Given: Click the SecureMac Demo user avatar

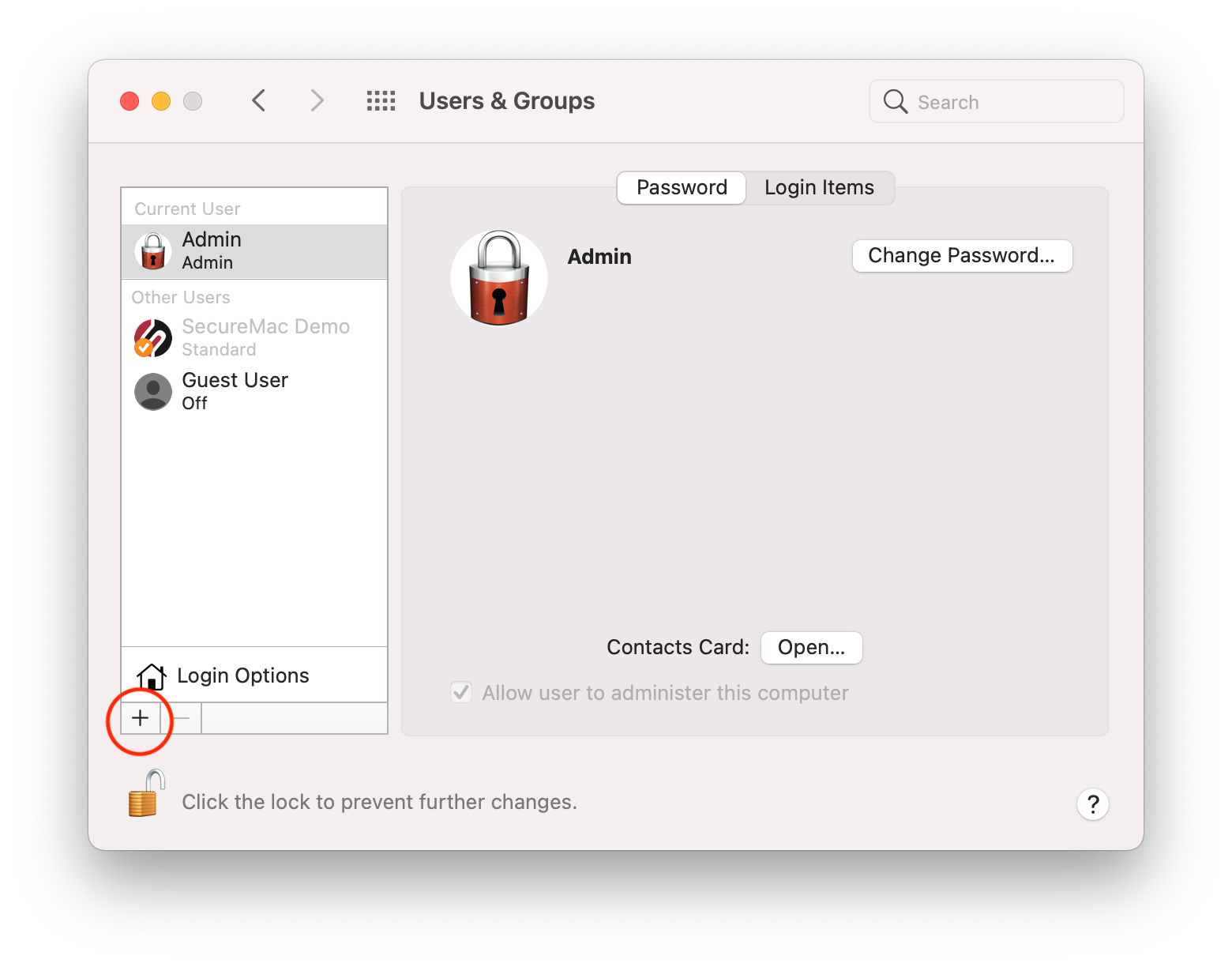Looking at the screenshot, I should tap(152, 337).
